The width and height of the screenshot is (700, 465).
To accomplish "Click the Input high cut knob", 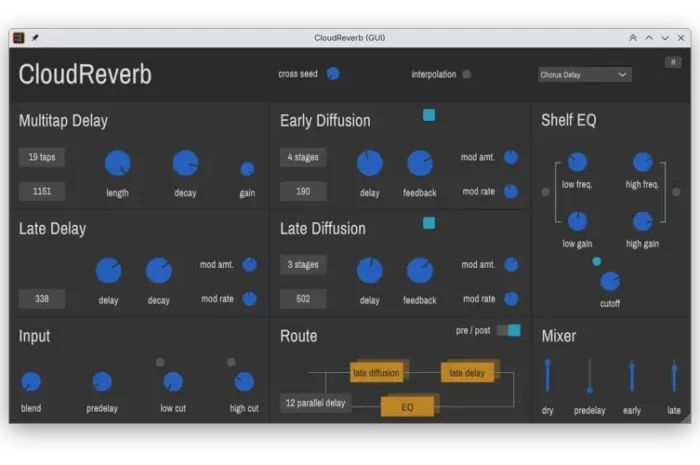I will (244, 382).
